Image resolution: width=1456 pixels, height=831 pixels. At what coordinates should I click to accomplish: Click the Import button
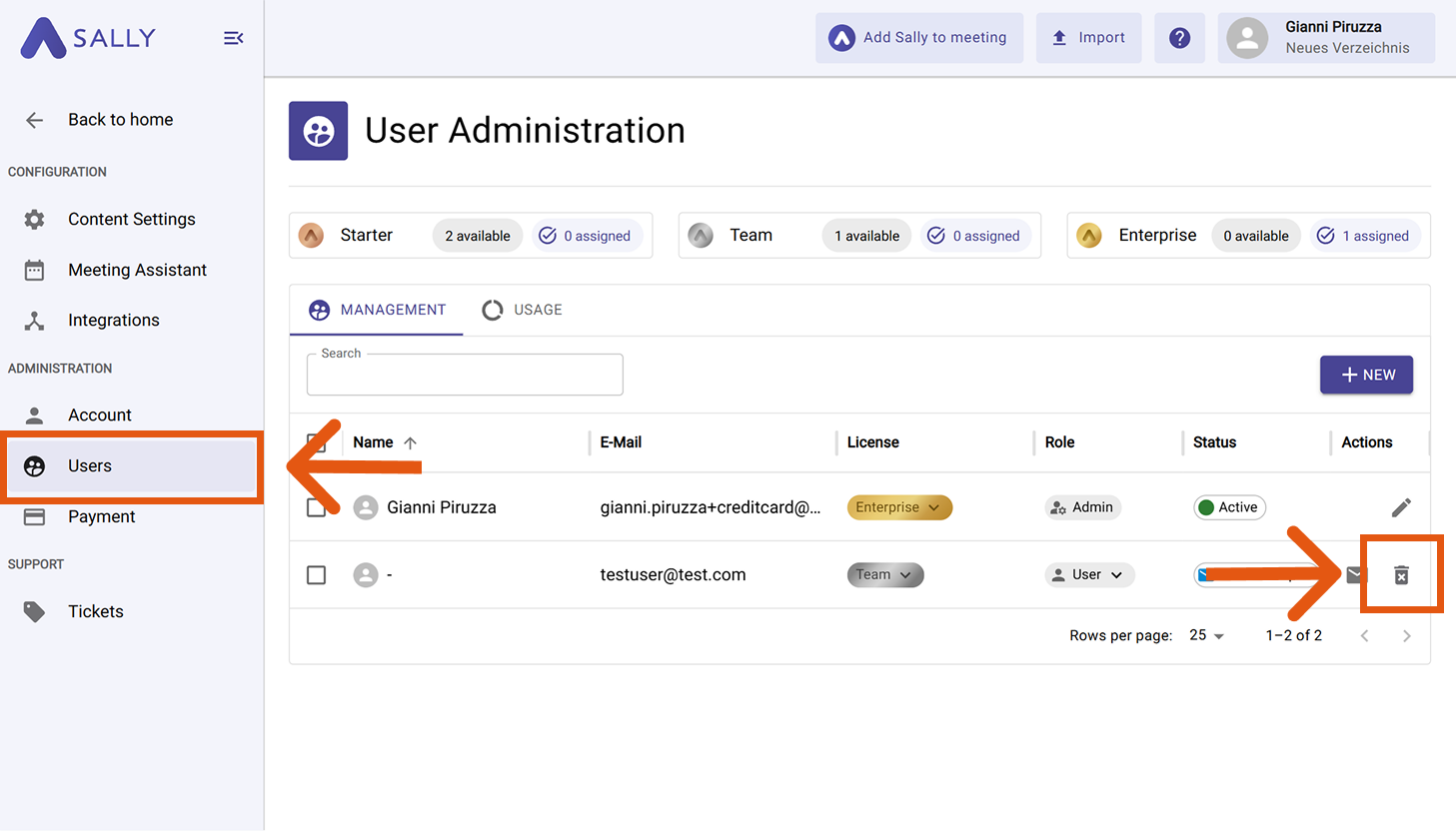pyautogui.click(x=1088, y=38)
